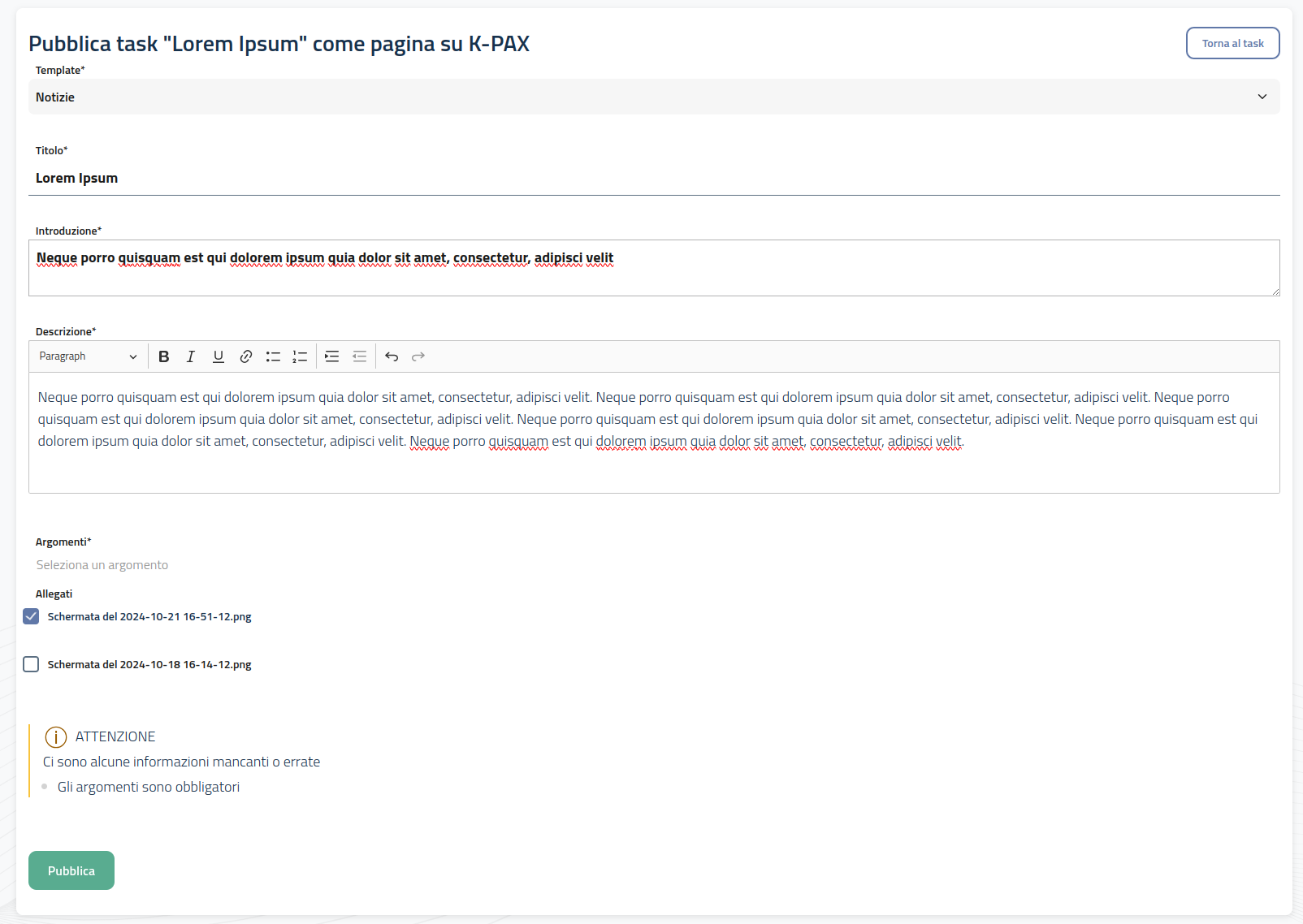Redo the last undone edit
This screenshot has height=924, width=1303.
[418, 356]
